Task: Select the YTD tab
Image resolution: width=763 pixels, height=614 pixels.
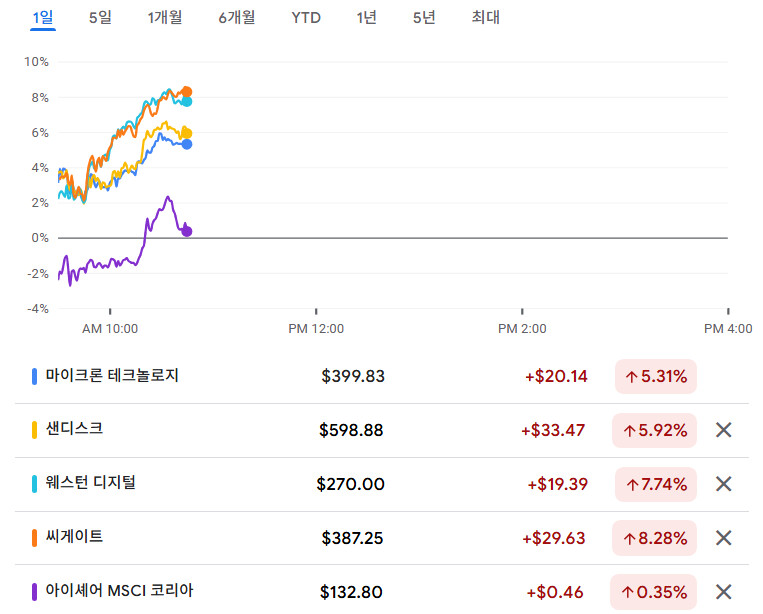Action: tap(306, 17)
